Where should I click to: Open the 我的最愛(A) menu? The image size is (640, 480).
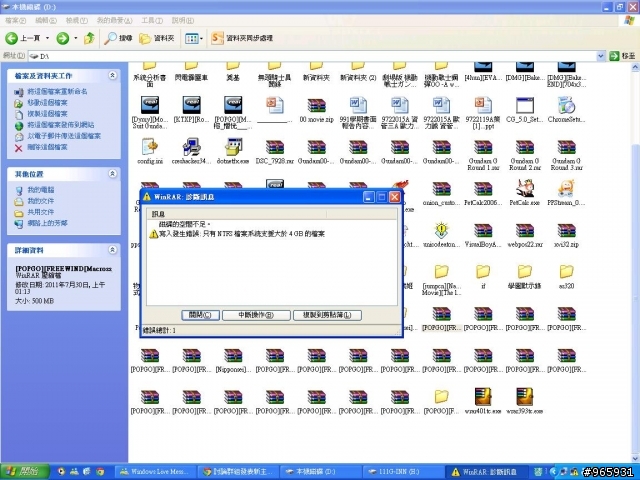click(x=114, y=20)
